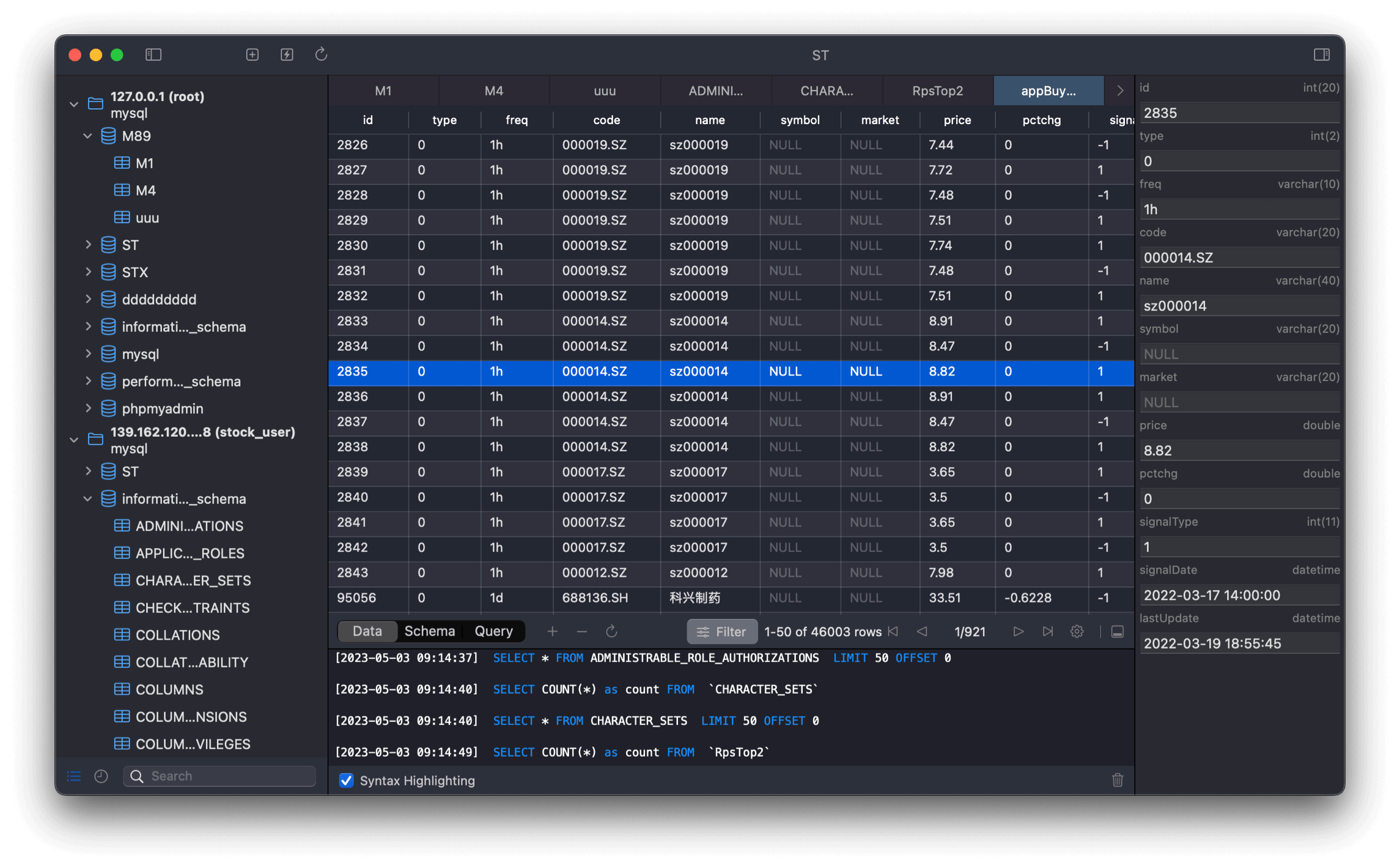1400x868 pixels.
Task: Click the code field showing 000014.SZ
Action: pyautogui.click(x=1240, y=258)
